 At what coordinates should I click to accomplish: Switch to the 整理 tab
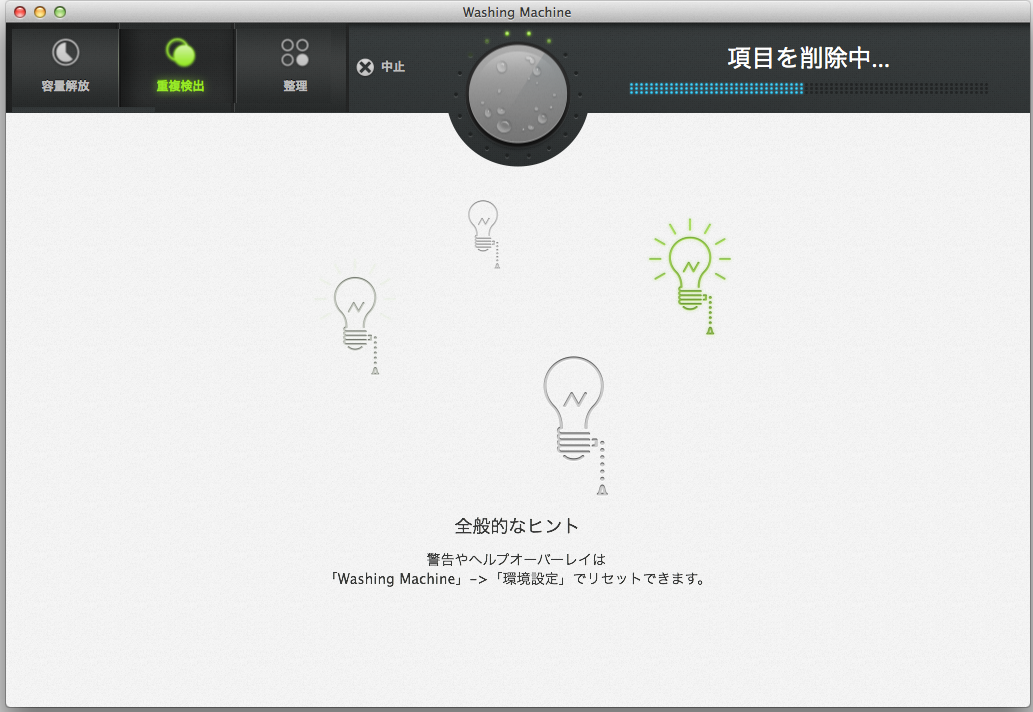tap(294, 67)
